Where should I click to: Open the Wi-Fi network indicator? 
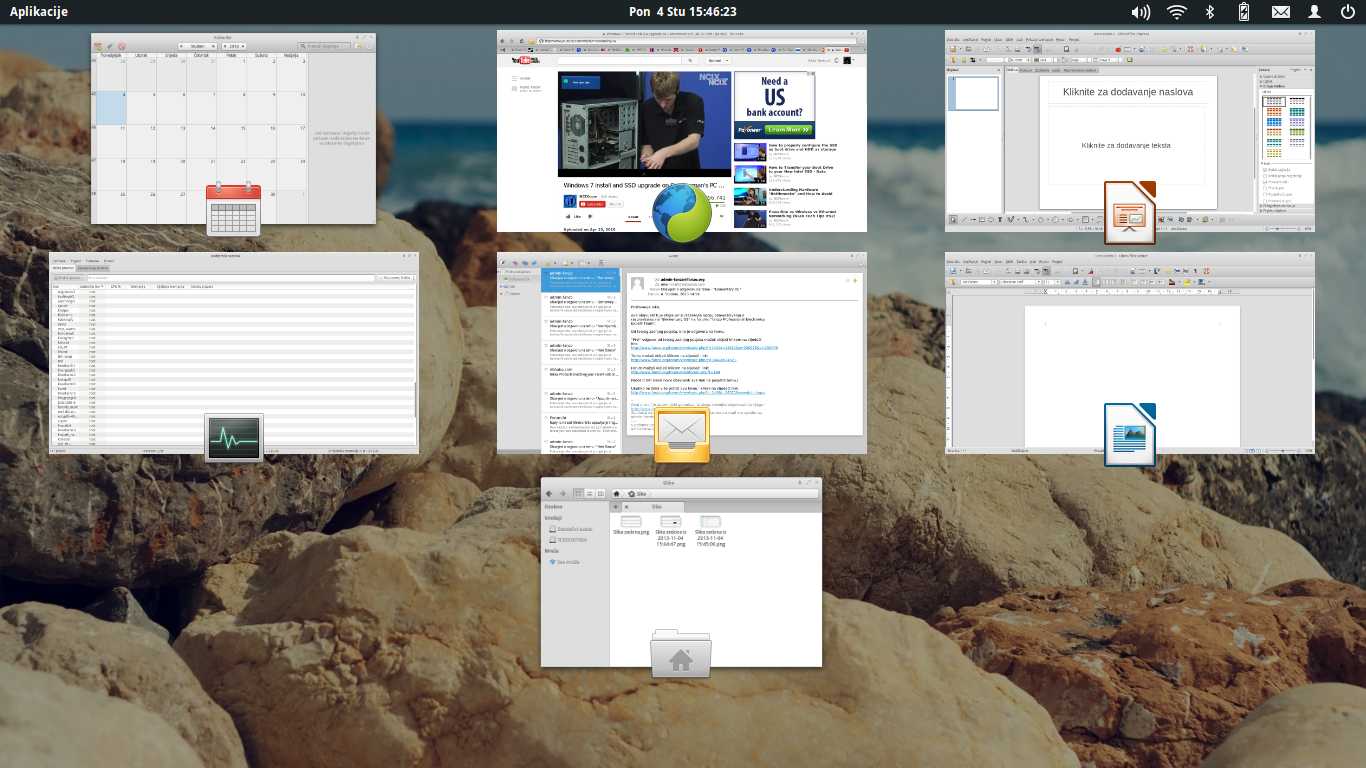(x=1177, y=12)
